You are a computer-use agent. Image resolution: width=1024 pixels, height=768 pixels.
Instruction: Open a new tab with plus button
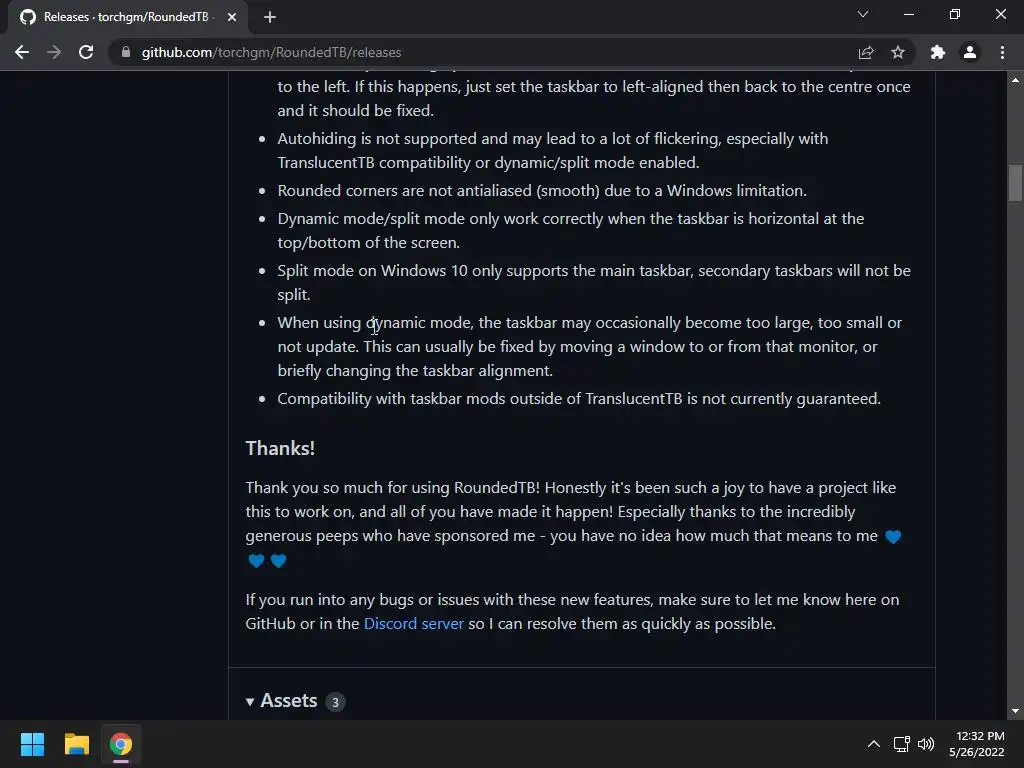[x=270, y=17]
